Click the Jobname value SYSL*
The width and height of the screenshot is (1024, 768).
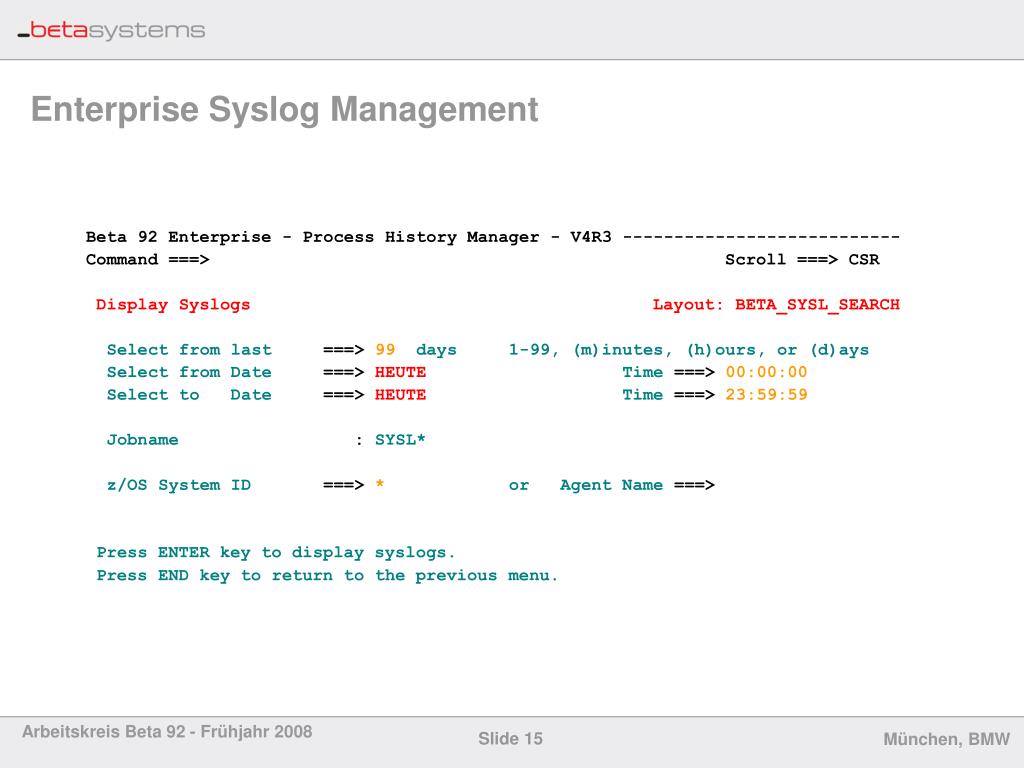tap(400, 440)
